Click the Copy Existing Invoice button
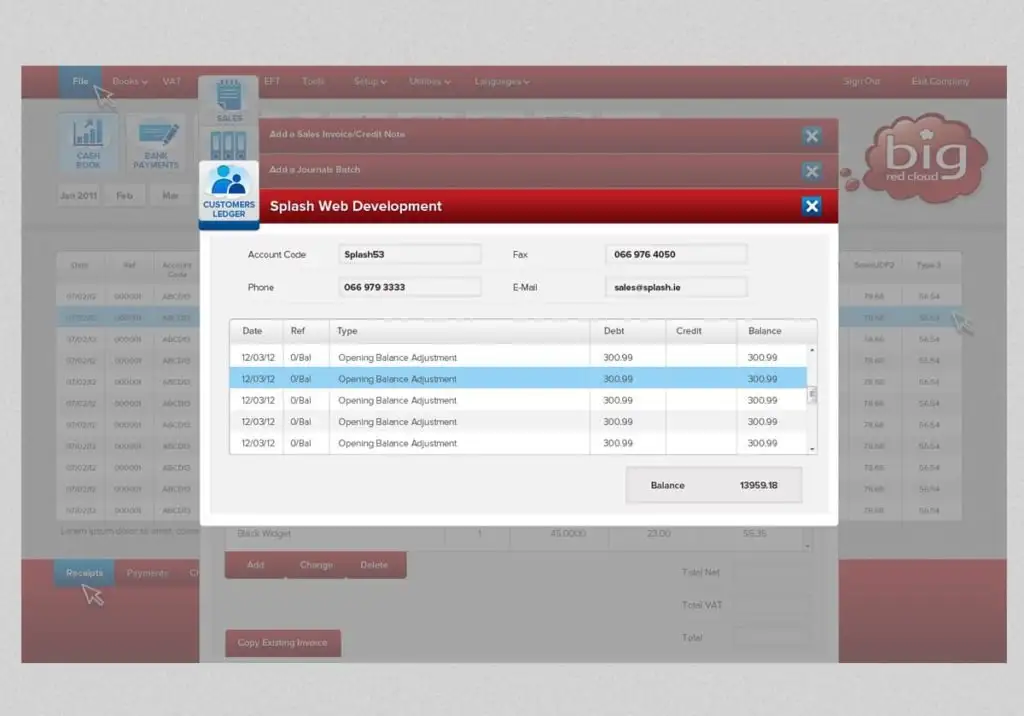Image resolution: width=1024 pixels, height=716 pixels. pos(283,643)
